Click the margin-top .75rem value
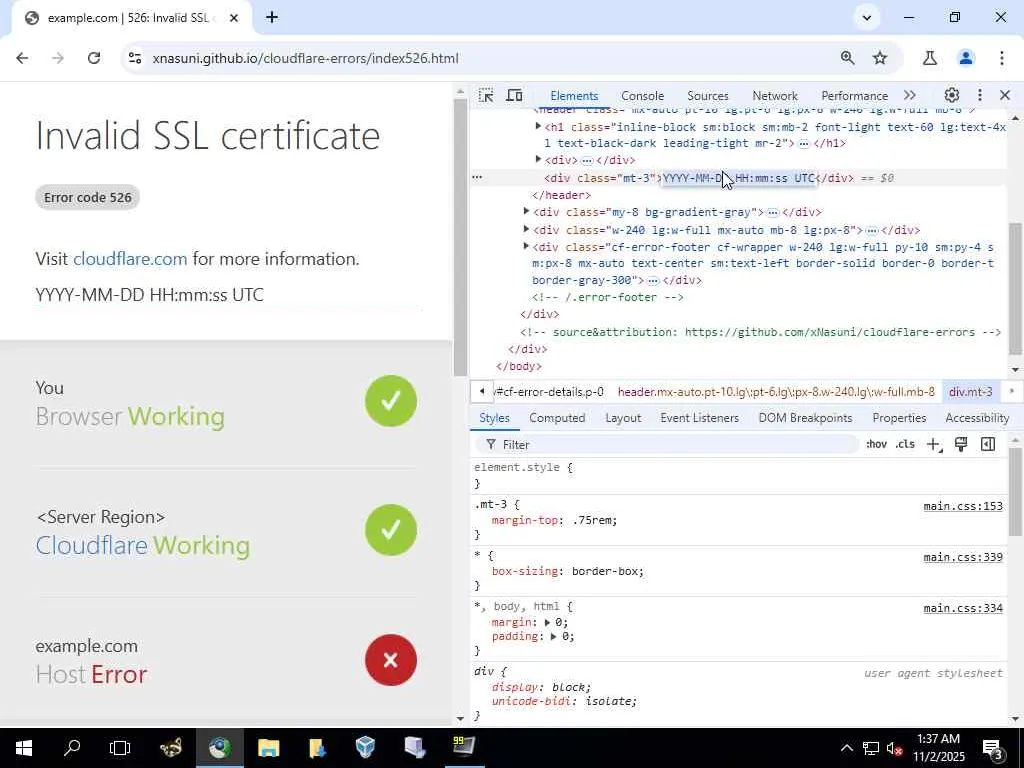The height and width of the screenshot is (768, 1024). (594, 520)
